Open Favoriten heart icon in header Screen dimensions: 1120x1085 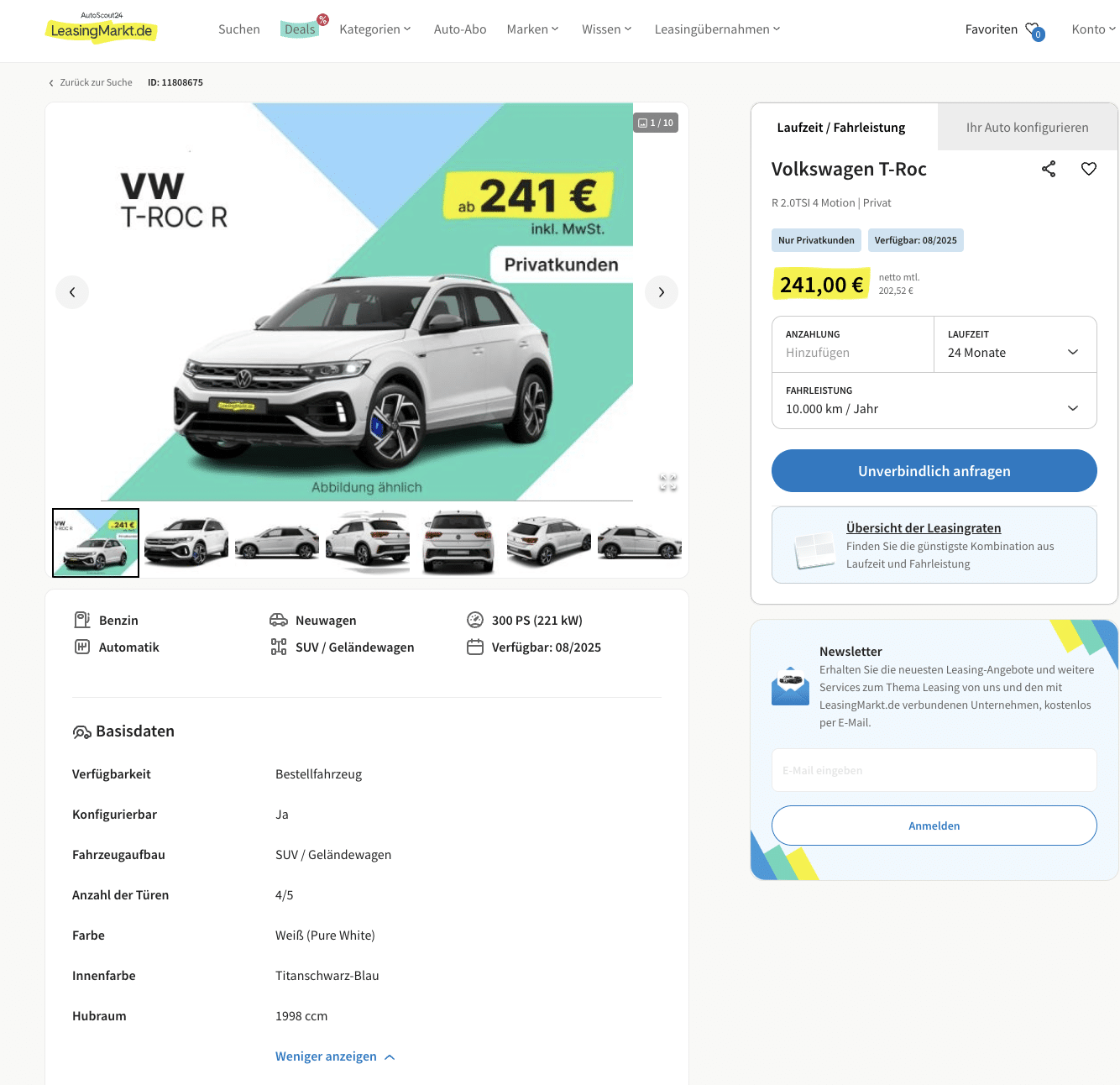click(x=1034, y=29)
